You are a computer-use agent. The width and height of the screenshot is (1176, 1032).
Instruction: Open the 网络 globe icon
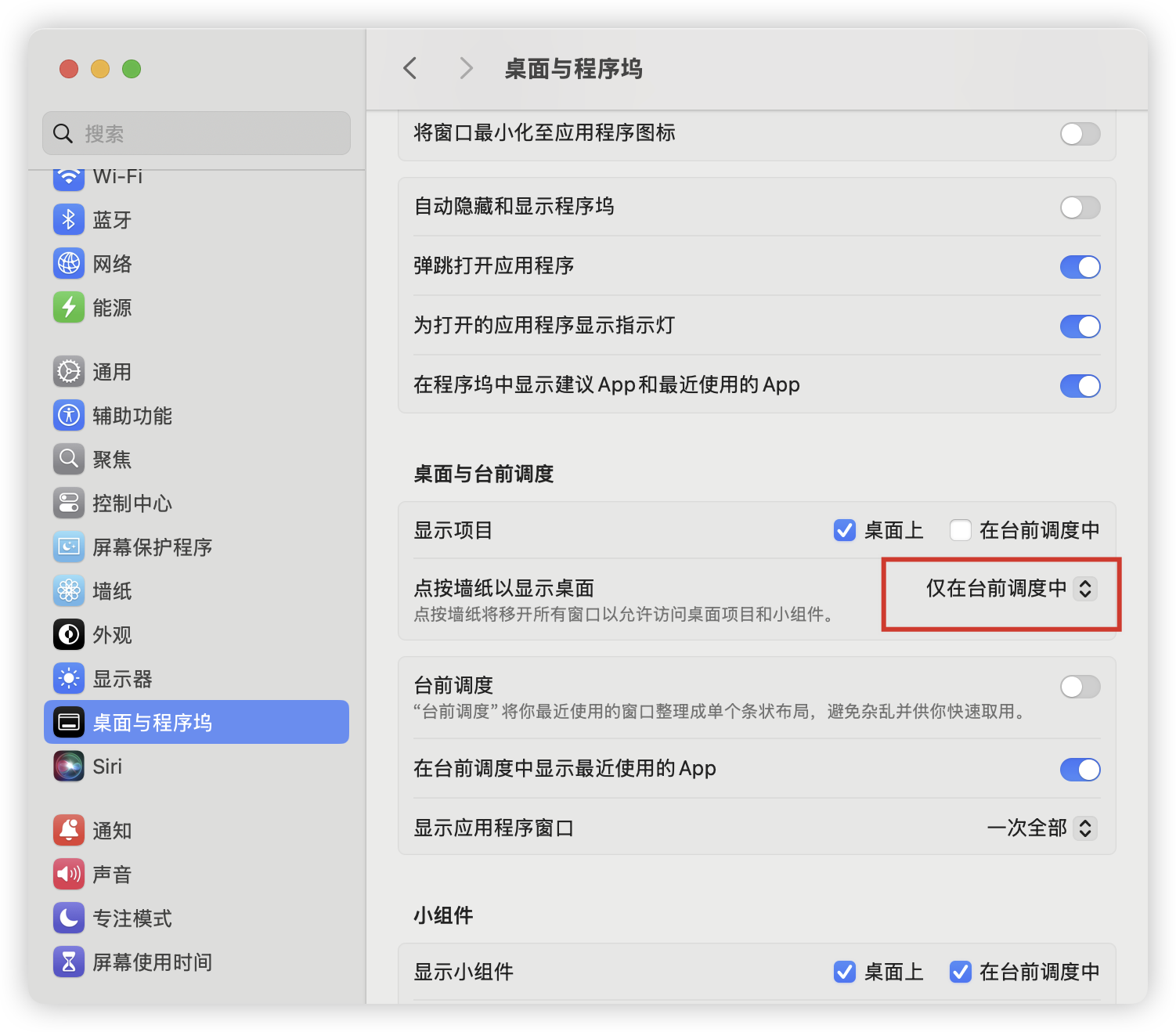pos(69,264)
